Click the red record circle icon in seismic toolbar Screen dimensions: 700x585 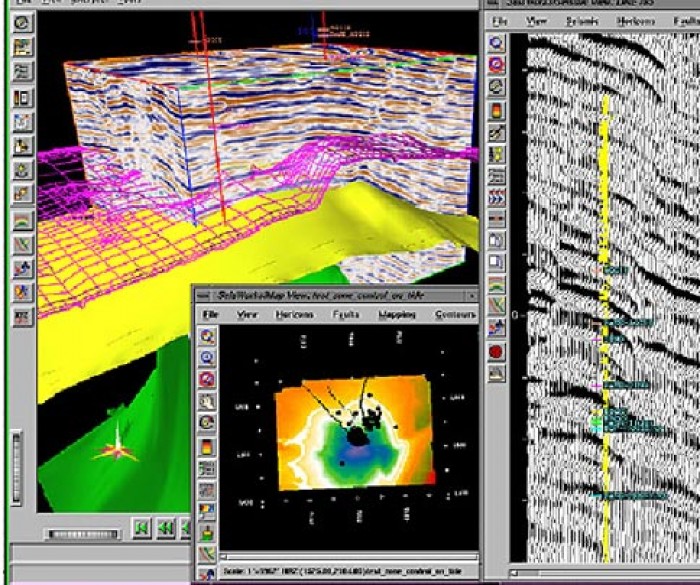496,352
